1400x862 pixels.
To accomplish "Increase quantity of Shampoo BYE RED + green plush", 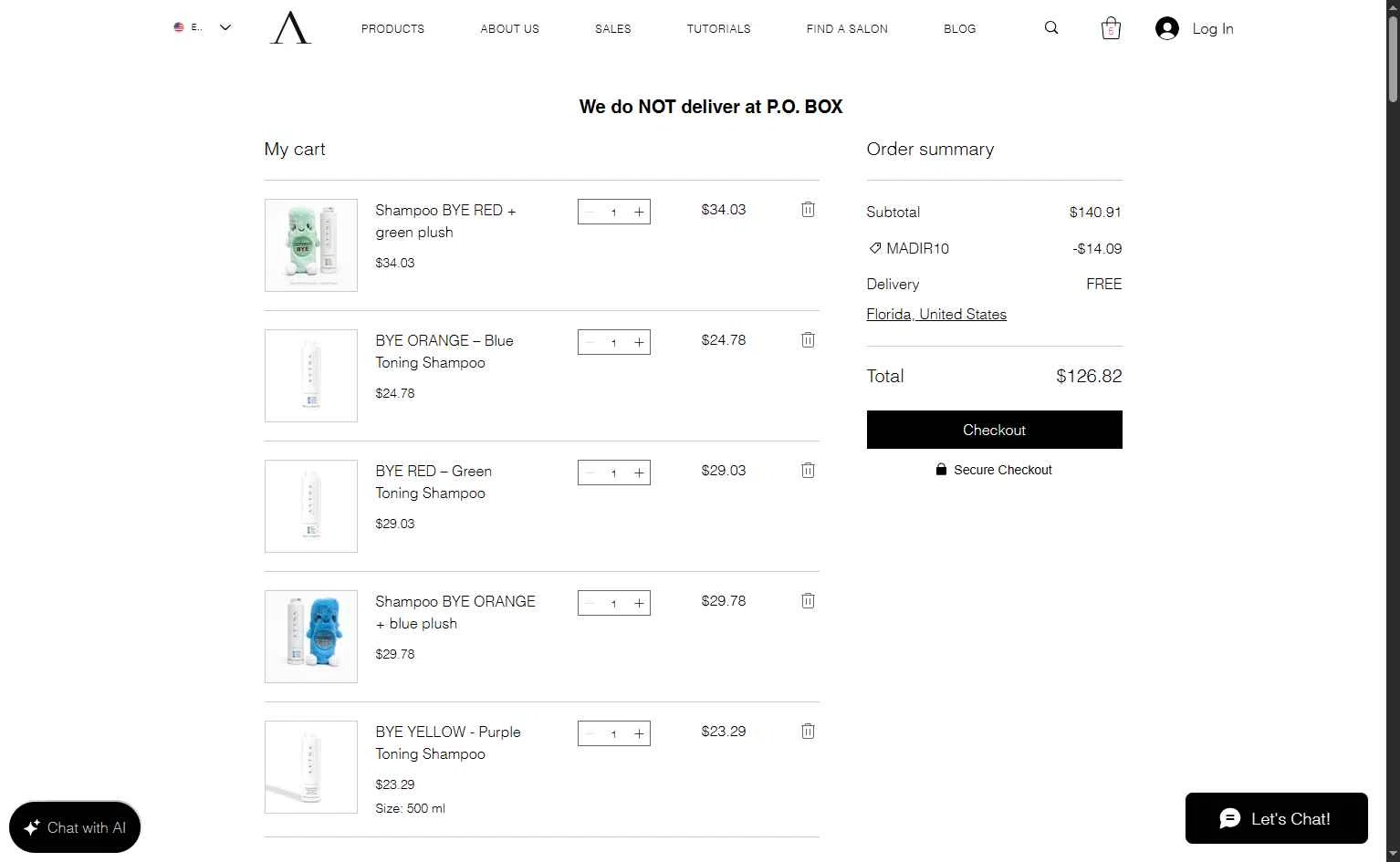I will (x=639, y=212).
